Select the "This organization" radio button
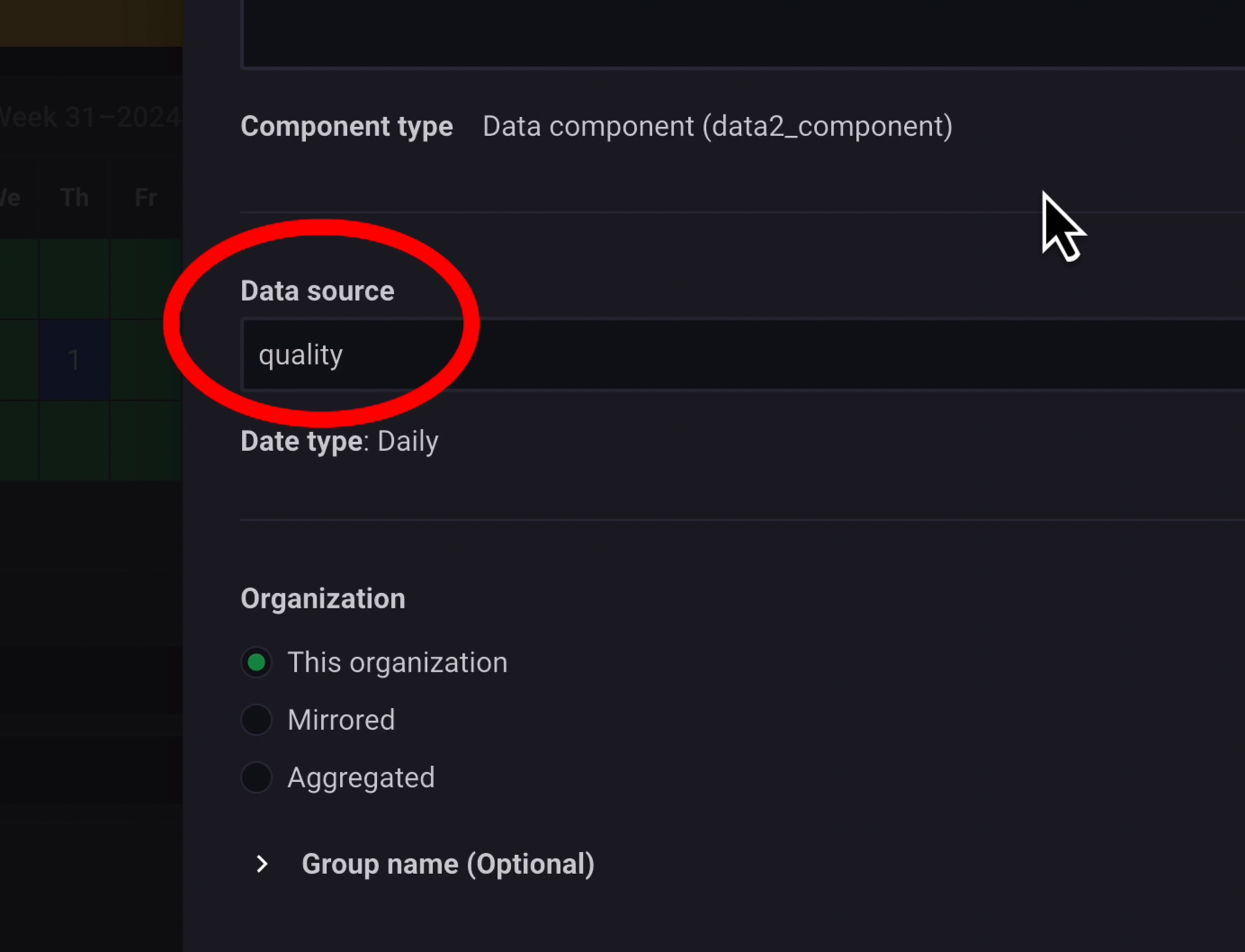 (256, 663)
